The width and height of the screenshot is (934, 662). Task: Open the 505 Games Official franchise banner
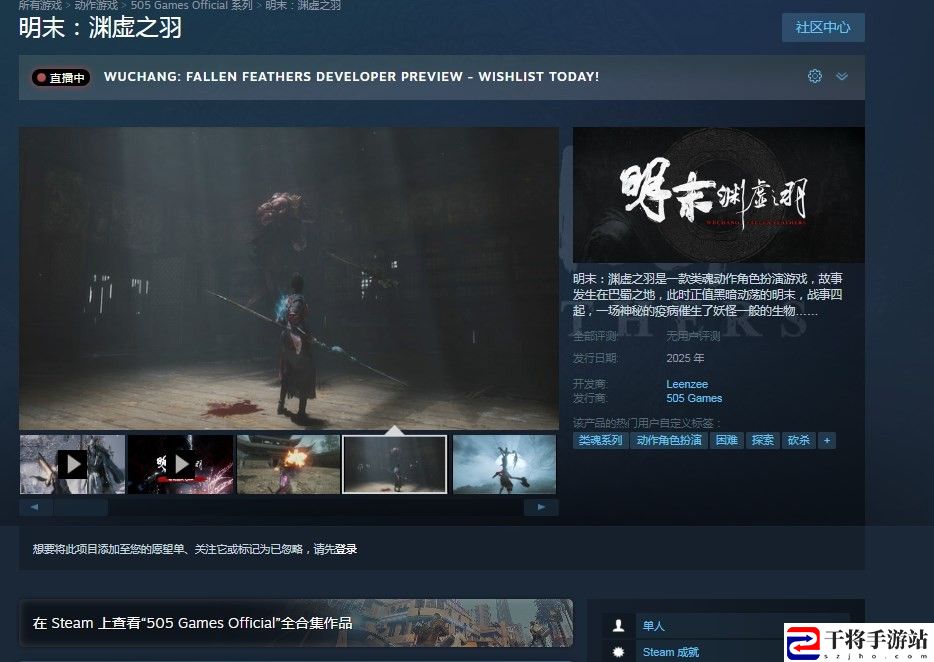(x=296, y=623)
